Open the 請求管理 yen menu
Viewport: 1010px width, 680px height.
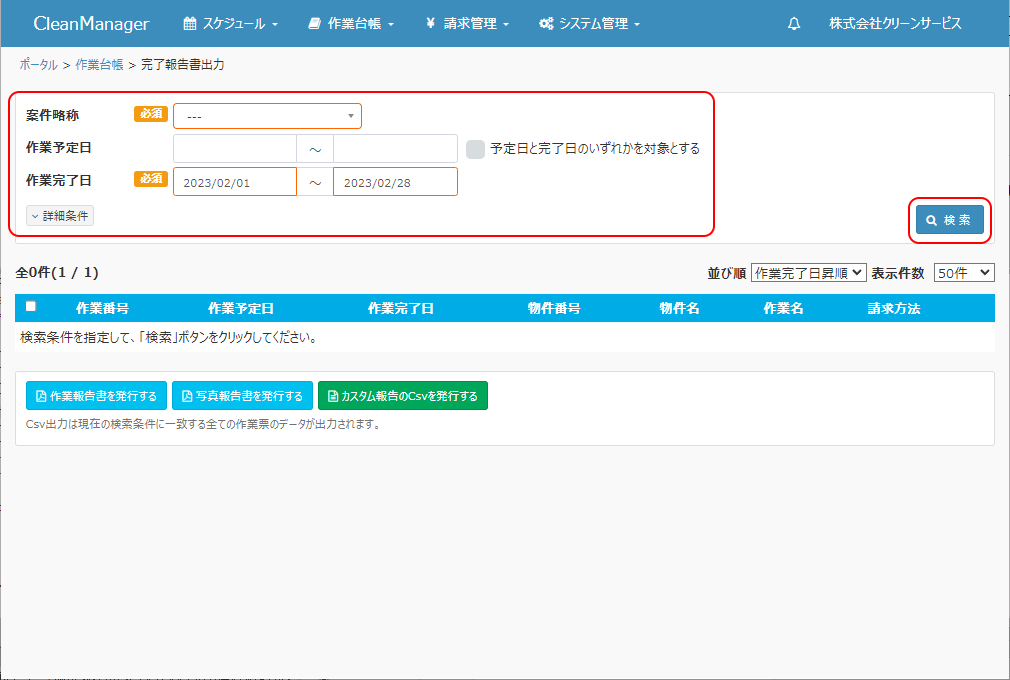467,24
